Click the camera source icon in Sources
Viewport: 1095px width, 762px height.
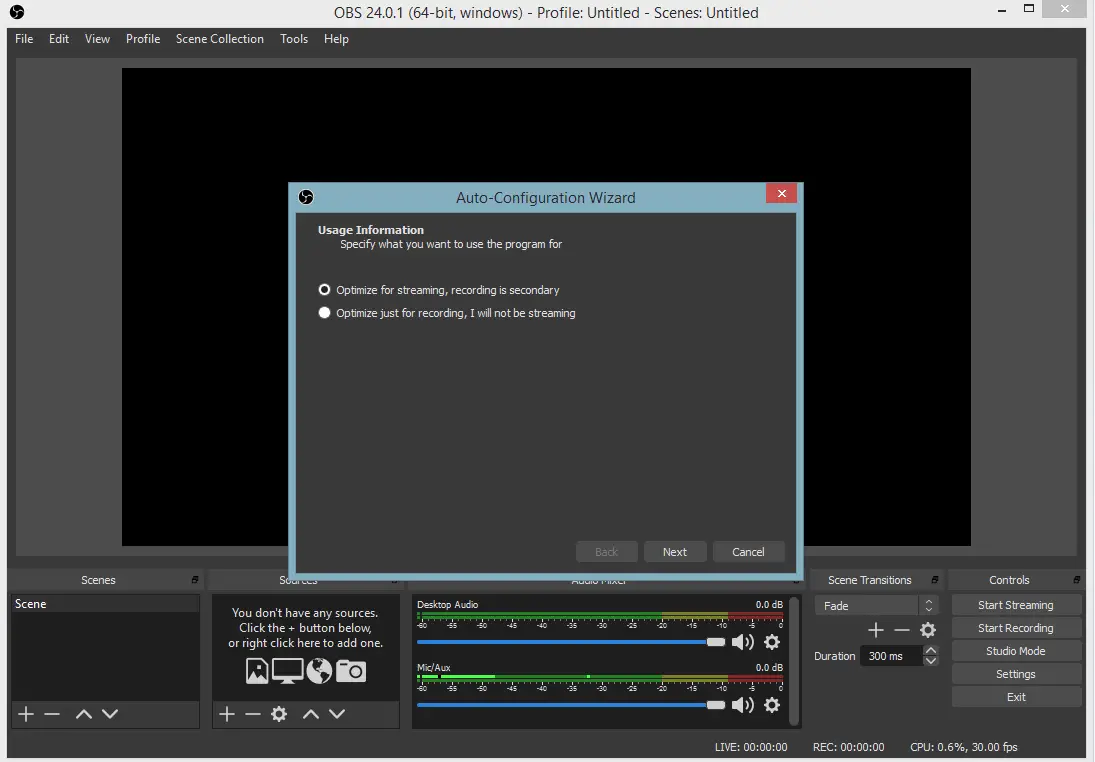[x=351, y=671]
